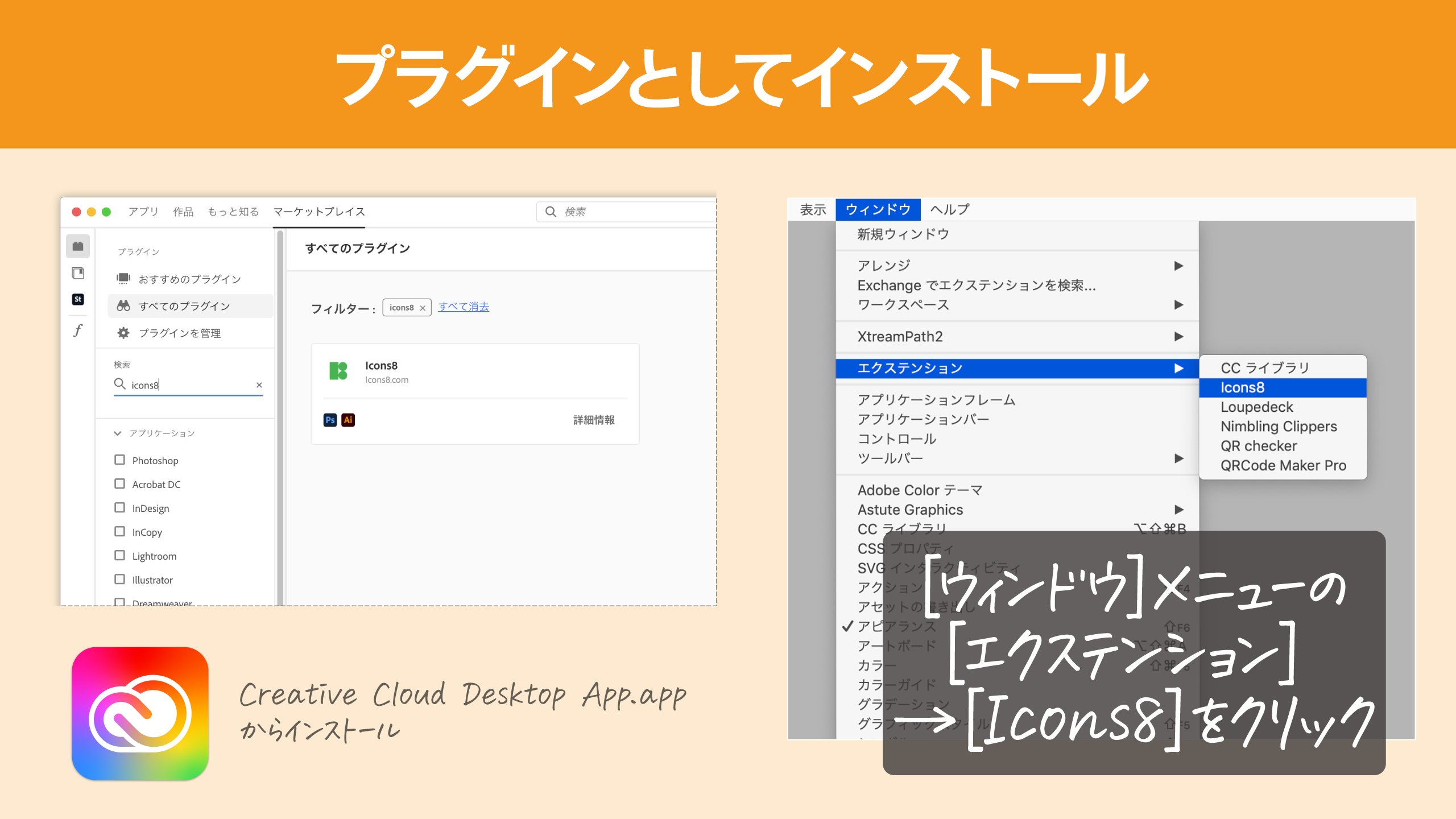Remove the icons8 filter chip
This screenshot has height=819, width=1456.
pos(423,308)
